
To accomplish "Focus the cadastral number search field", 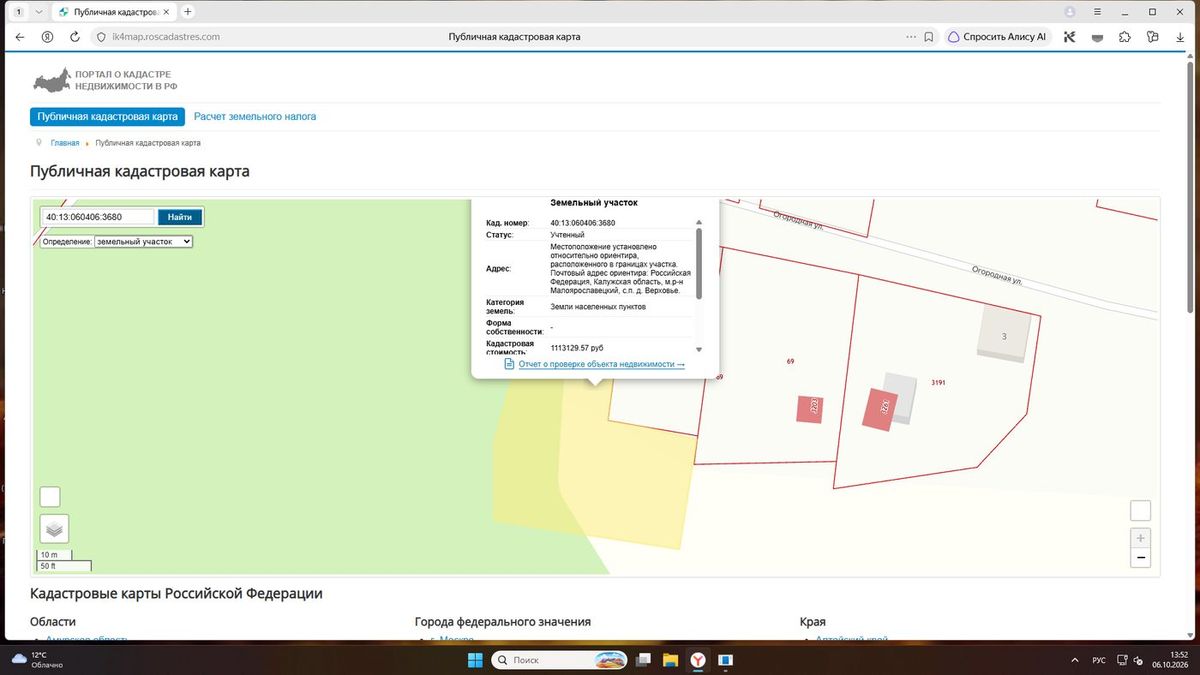I will coord(98,217).
